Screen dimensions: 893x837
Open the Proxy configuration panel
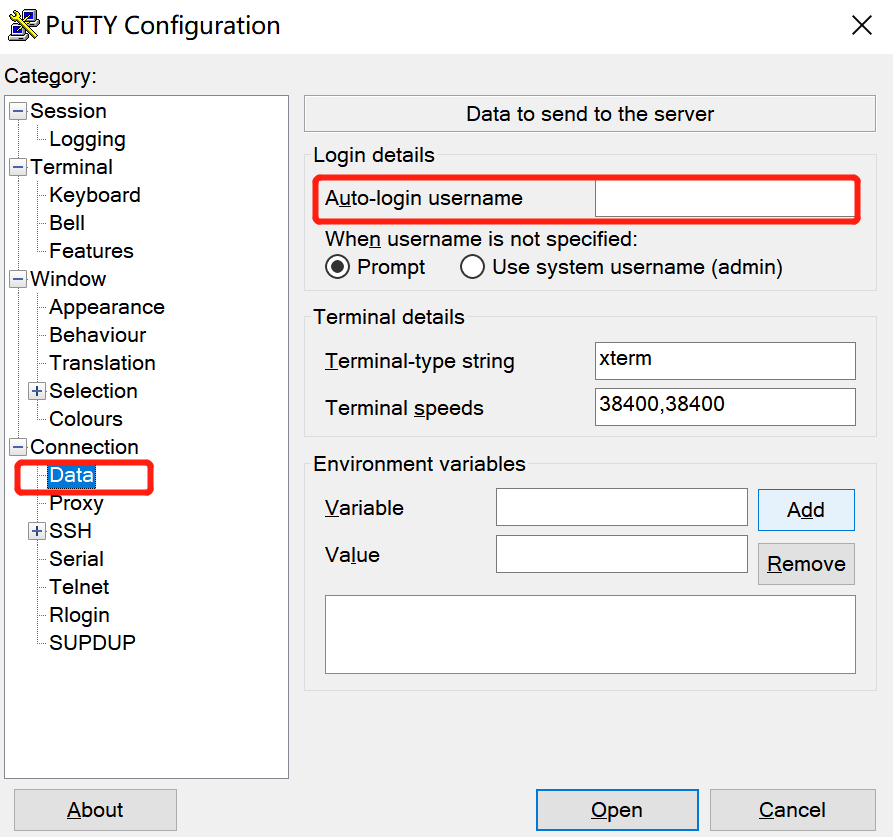tap(76, 503)
